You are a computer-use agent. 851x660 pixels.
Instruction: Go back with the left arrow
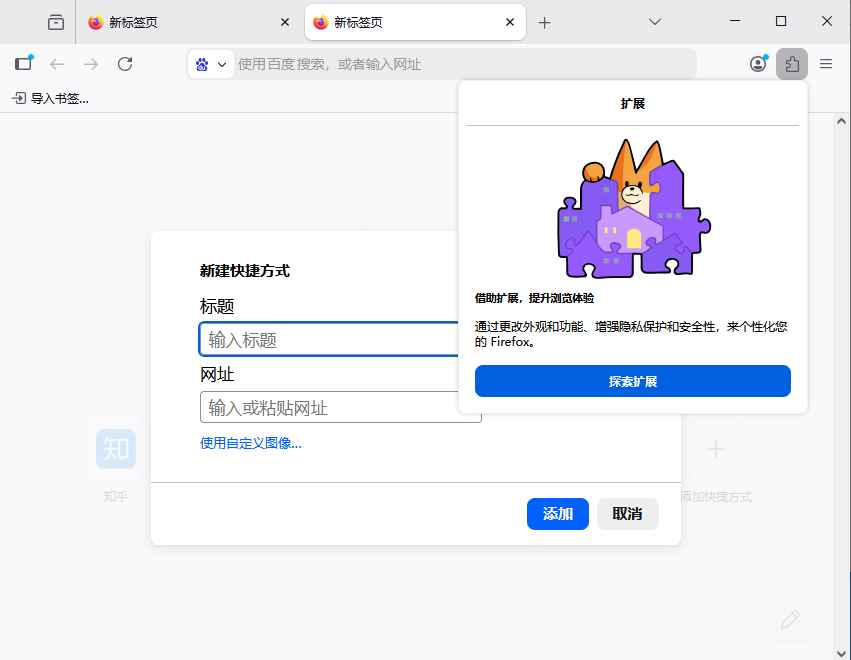tap(56, 64)
